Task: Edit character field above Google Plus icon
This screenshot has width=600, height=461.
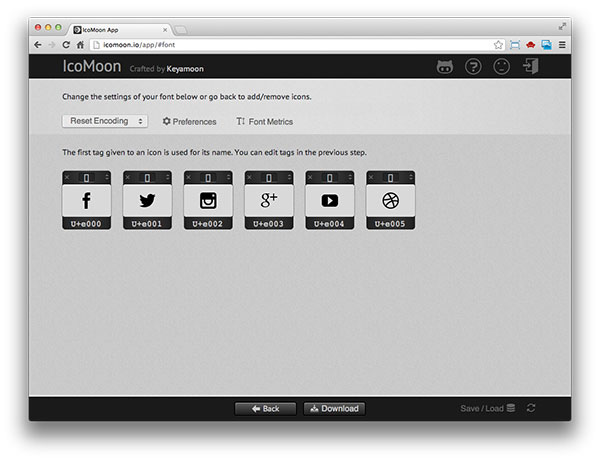Action: click(x=269, y=178)
